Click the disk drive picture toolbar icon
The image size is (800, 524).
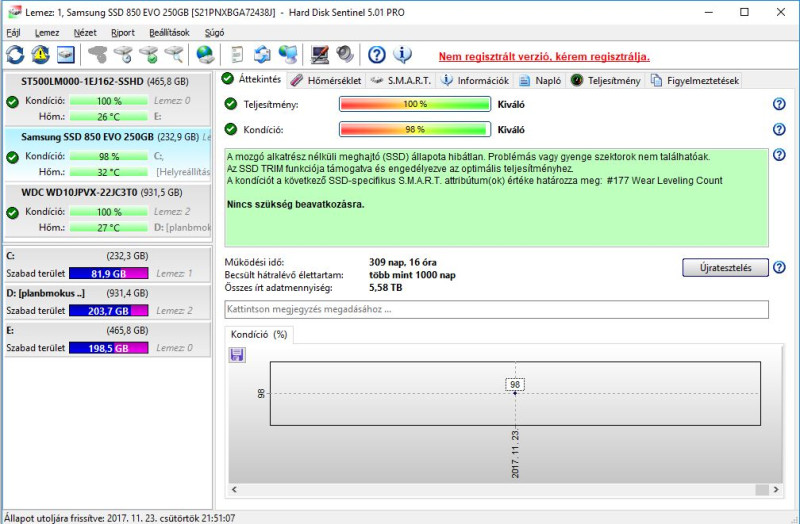click(65, 54)
